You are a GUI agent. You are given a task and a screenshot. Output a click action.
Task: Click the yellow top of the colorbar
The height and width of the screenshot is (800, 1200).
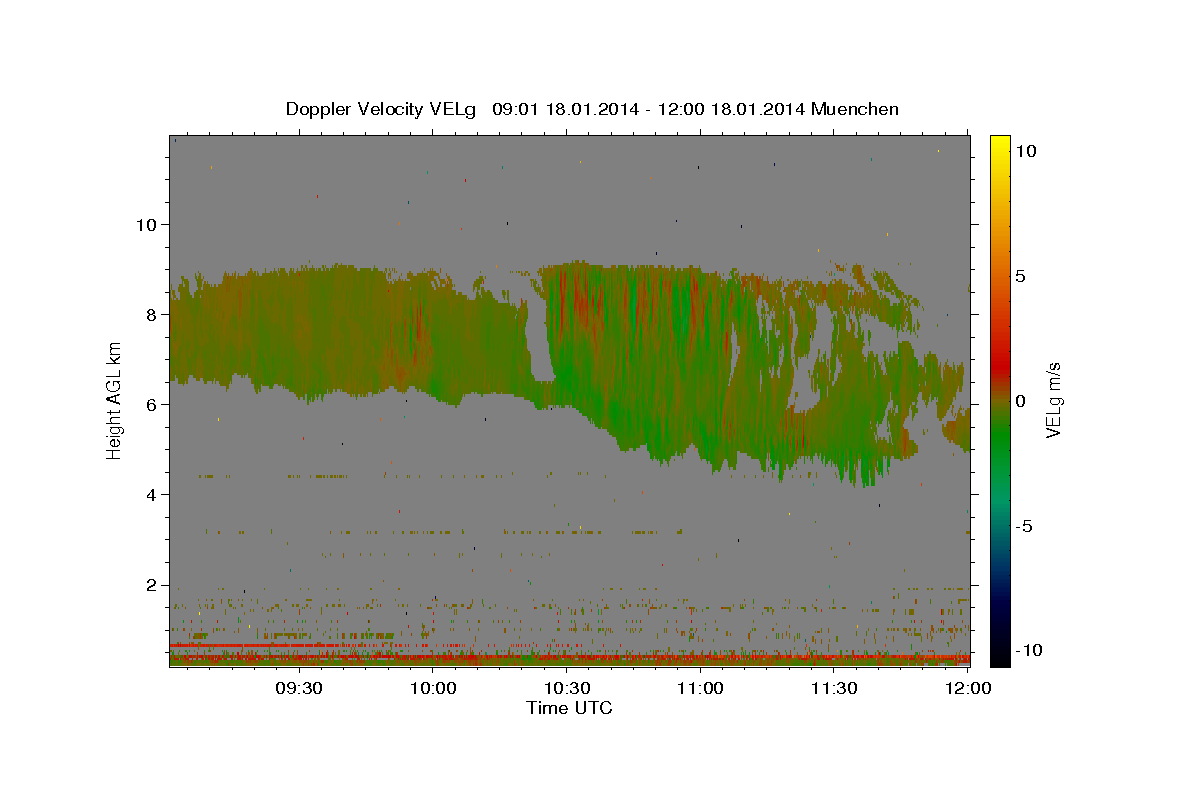(x=1000, y=145)
